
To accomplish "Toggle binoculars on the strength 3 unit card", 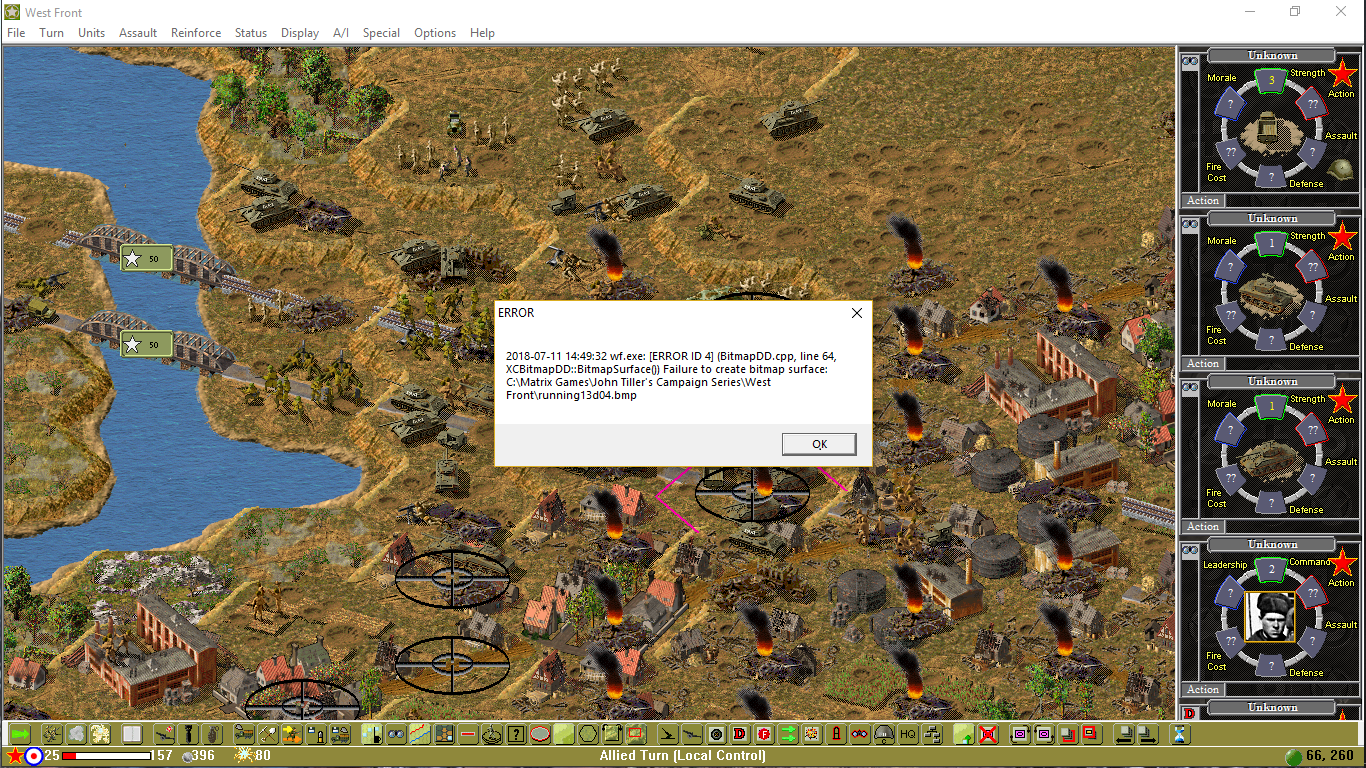I will point(1190,61).
